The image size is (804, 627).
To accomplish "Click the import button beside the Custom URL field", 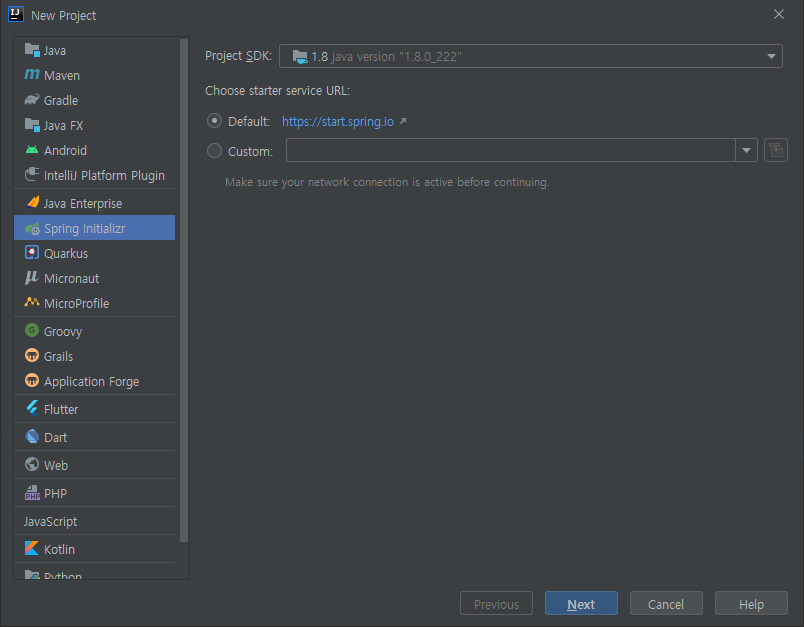I will (x=776, y=151).
